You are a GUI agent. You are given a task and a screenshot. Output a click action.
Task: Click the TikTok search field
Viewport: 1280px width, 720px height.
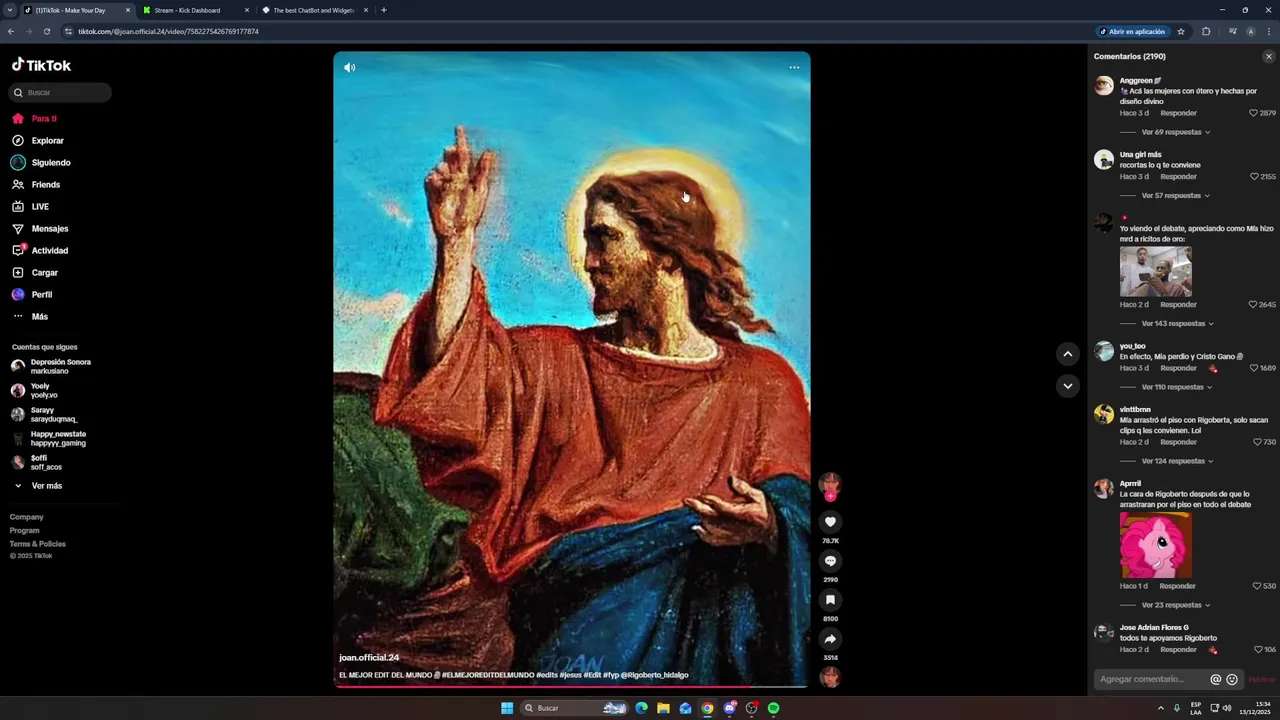[61, 92]
